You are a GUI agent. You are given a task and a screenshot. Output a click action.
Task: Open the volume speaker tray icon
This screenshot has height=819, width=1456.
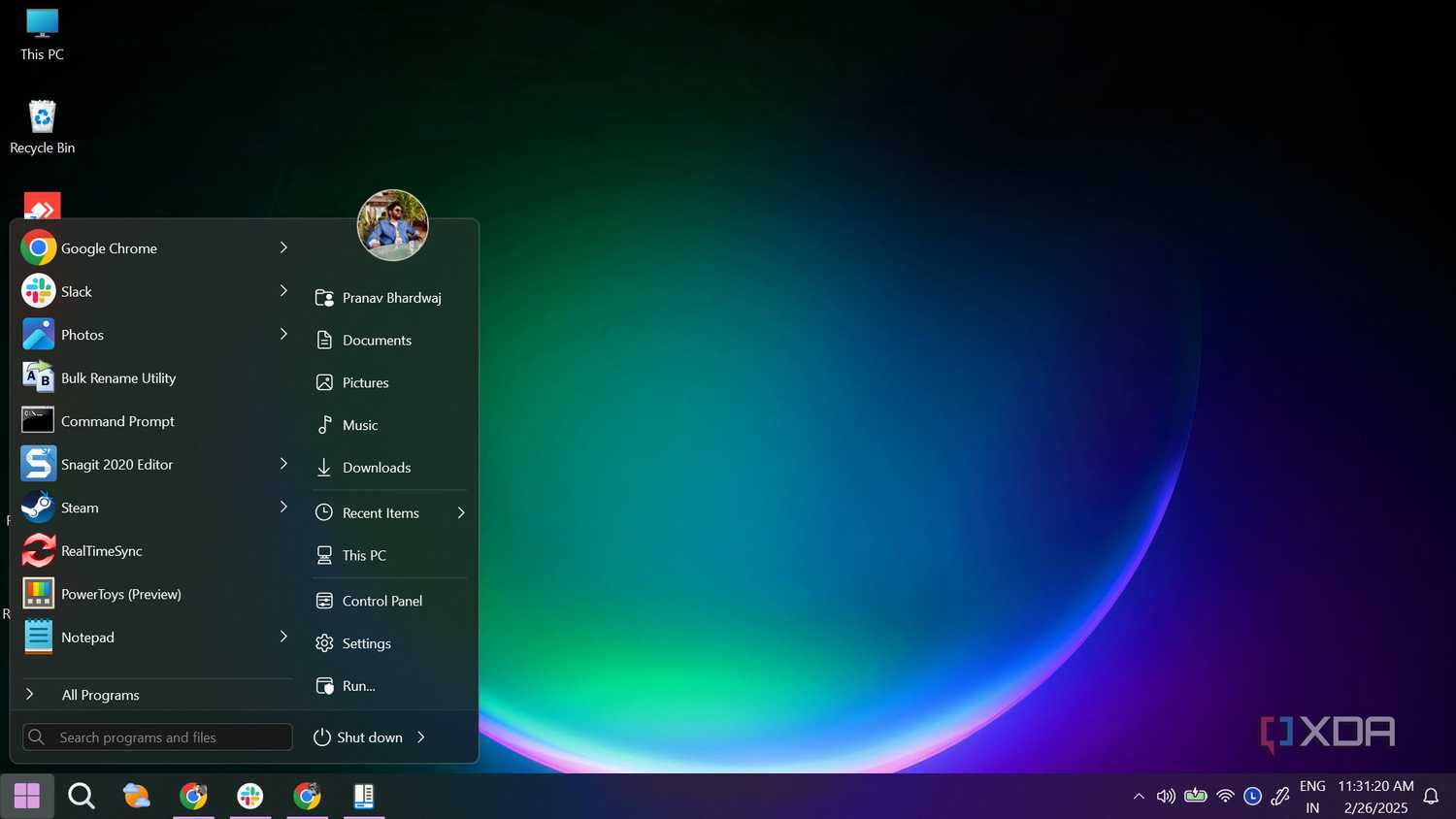point(1166,797)
